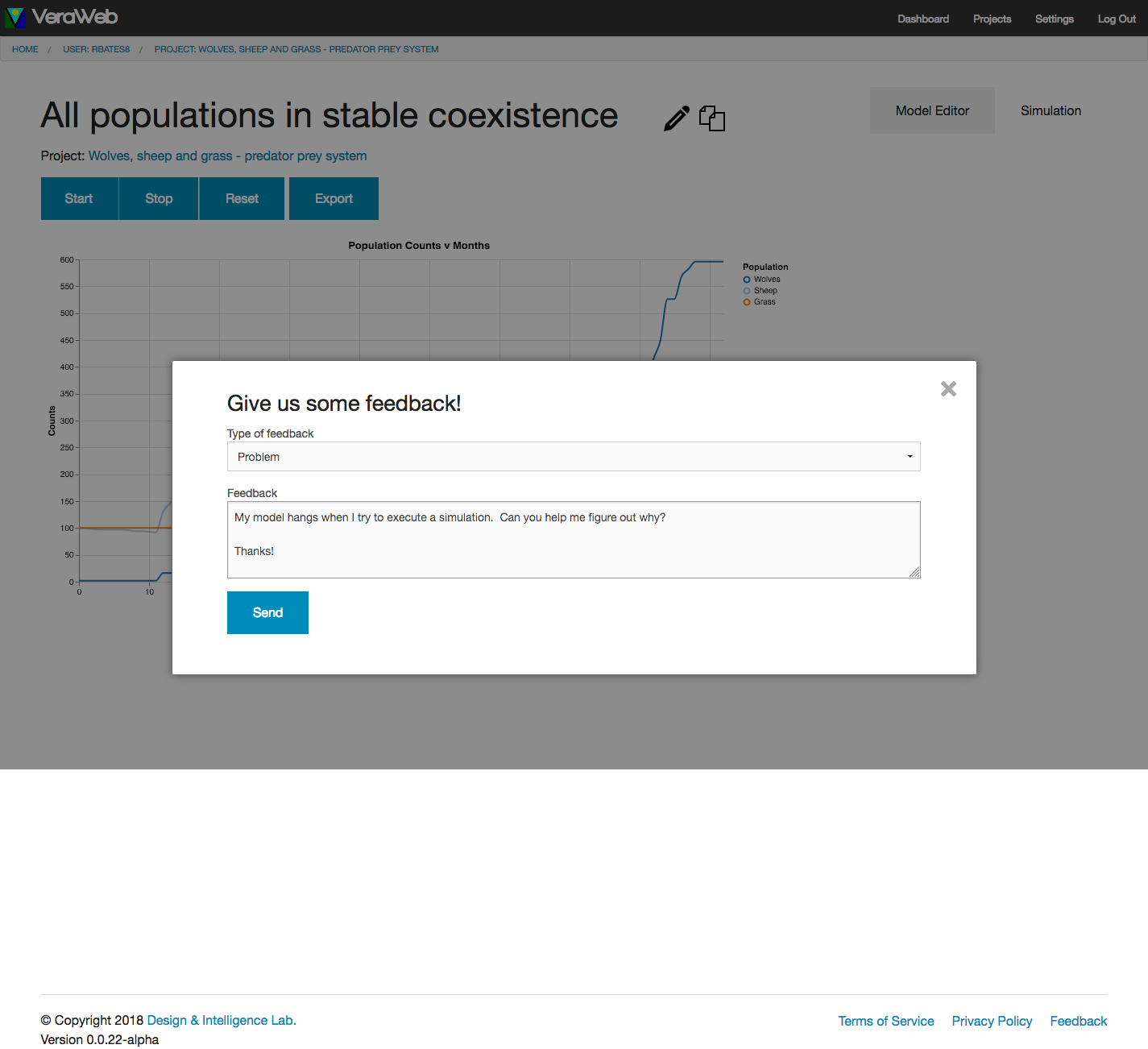Click inside the Feedback text area

(x=573, y=540)
